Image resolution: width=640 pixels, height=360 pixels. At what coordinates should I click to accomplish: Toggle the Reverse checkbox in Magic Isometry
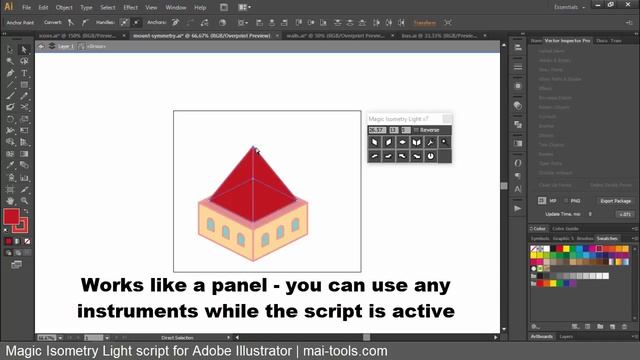416,130
